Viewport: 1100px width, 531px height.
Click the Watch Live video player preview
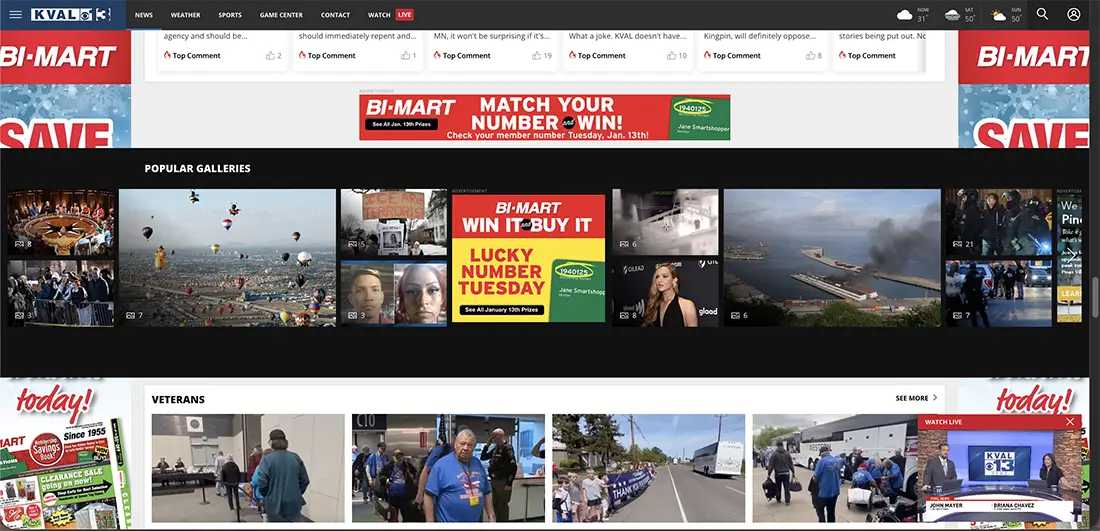(x=1000, y=476)
